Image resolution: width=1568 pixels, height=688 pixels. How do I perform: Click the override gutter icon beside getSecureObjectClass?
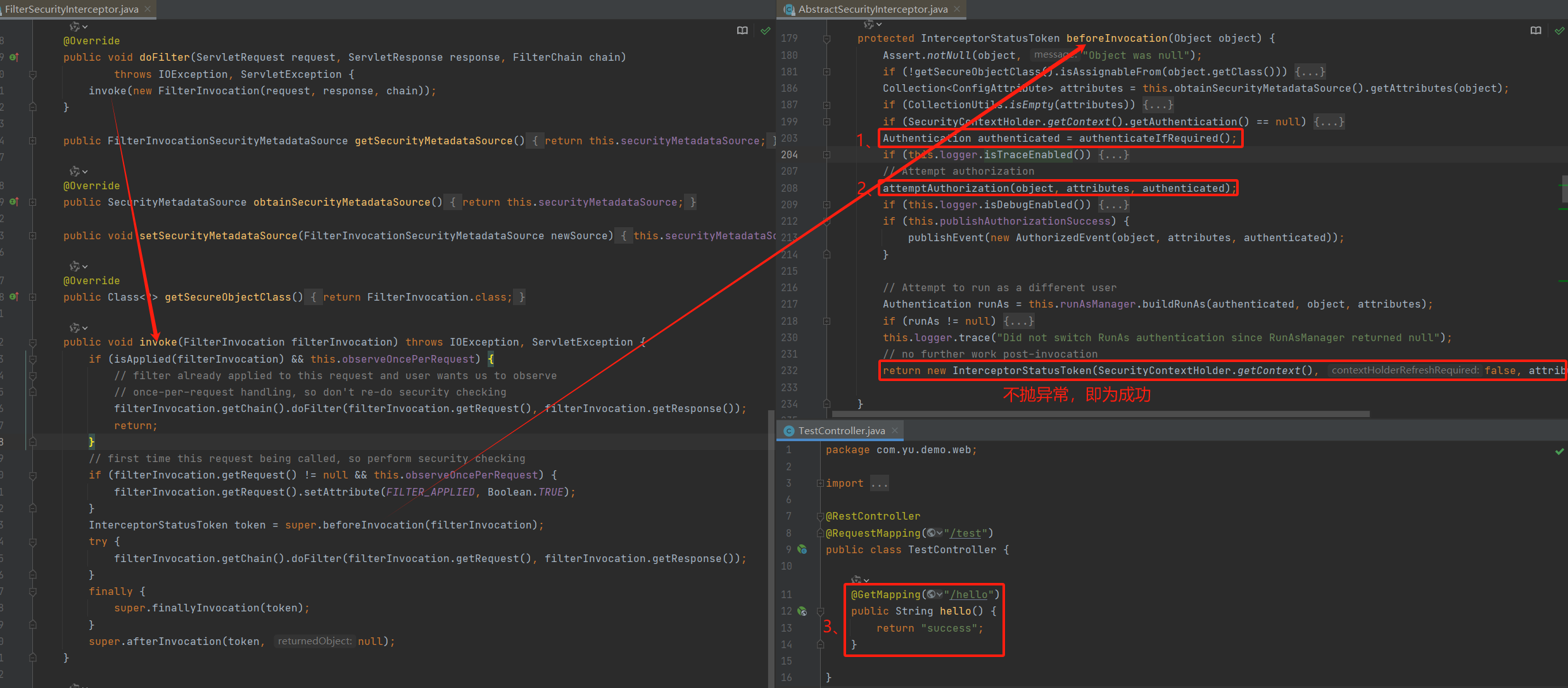pos(14,297)
